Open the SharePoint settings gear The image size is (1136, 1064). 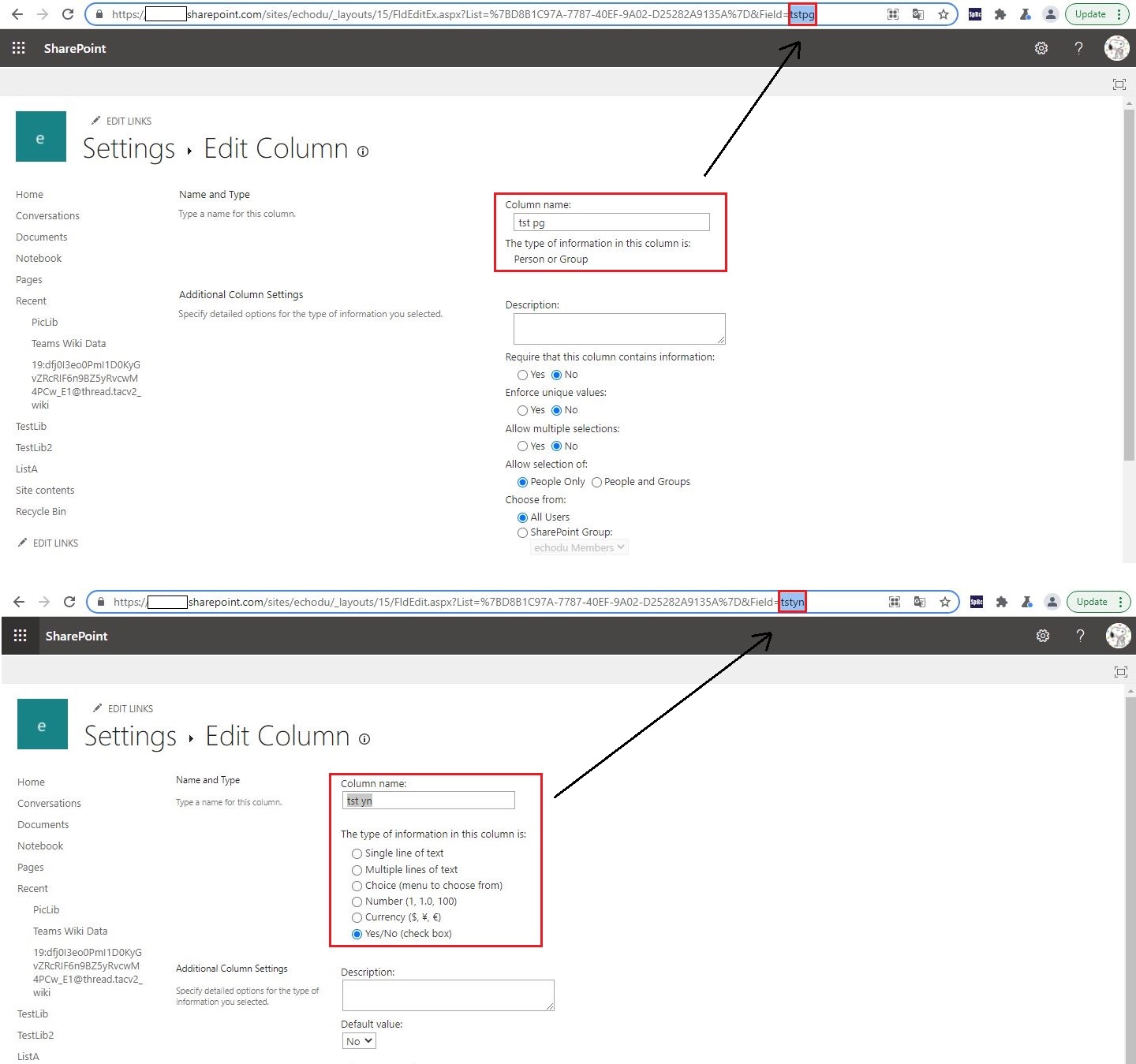click(x=1041, y=48)
